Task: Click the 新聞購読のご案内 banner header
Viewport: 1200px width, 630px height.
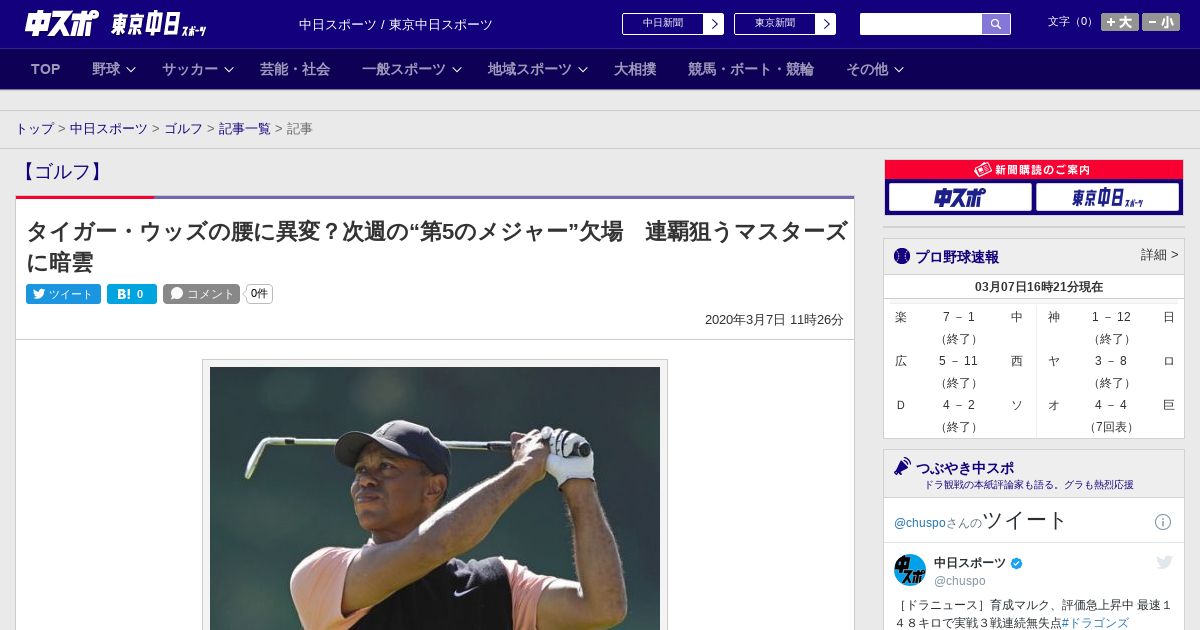Action: click(x=1034, y=170)
